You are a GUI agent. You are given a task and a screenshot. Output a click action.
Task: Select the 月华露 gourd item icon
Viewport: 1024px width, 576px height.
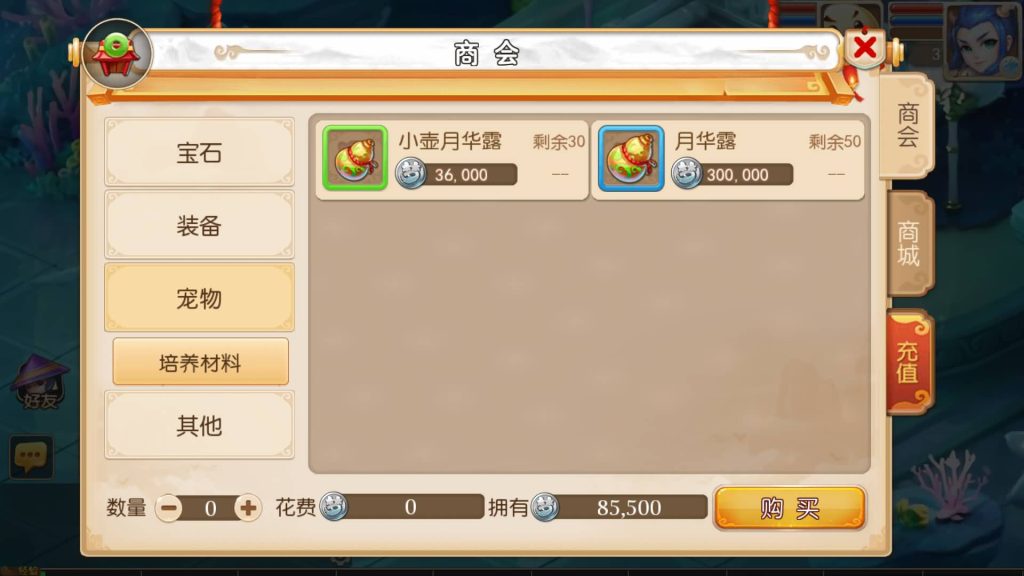click(x=631, y=158)
